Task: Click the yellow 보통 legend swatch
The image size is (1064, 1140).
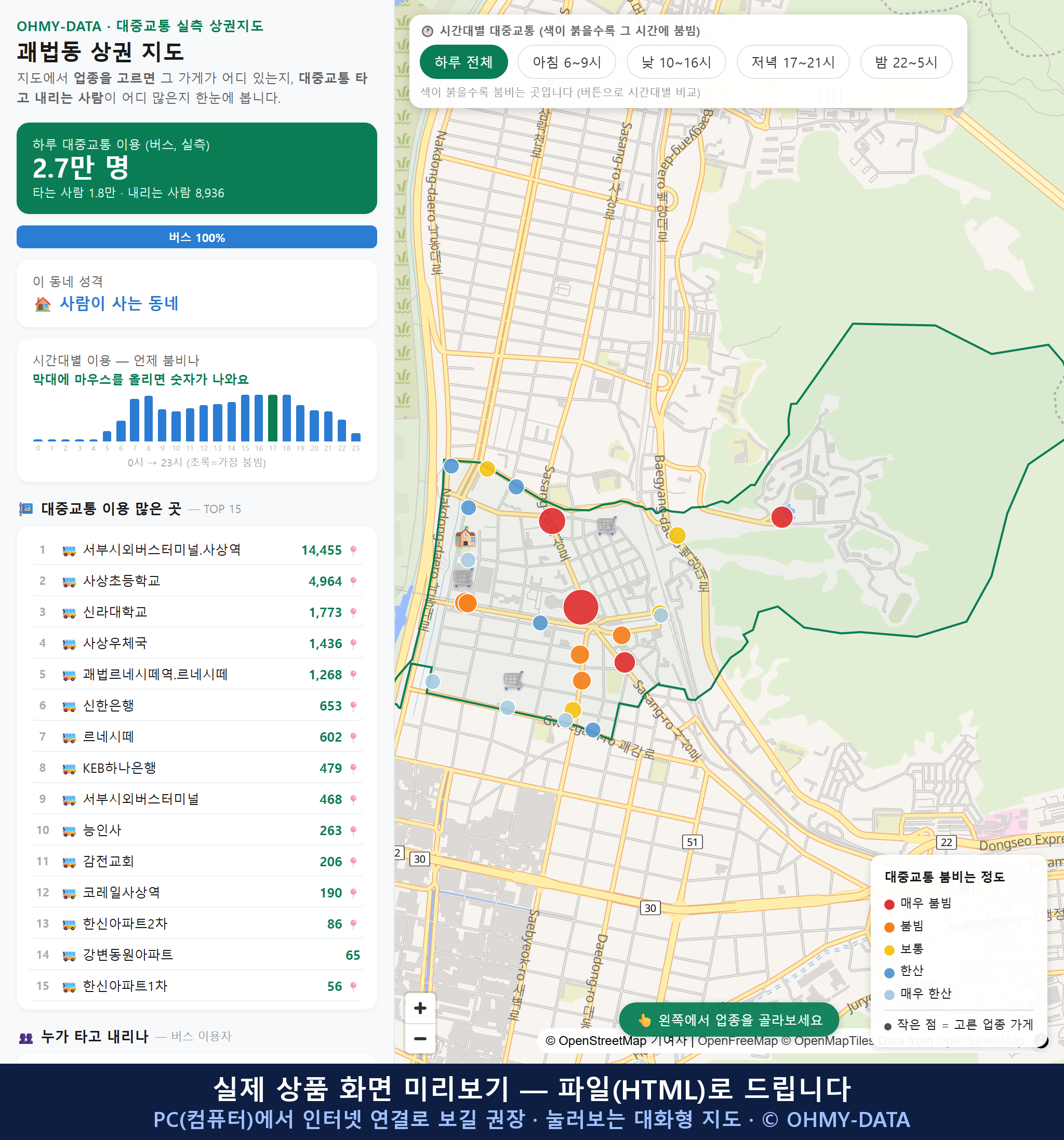Action: point(889,950)
